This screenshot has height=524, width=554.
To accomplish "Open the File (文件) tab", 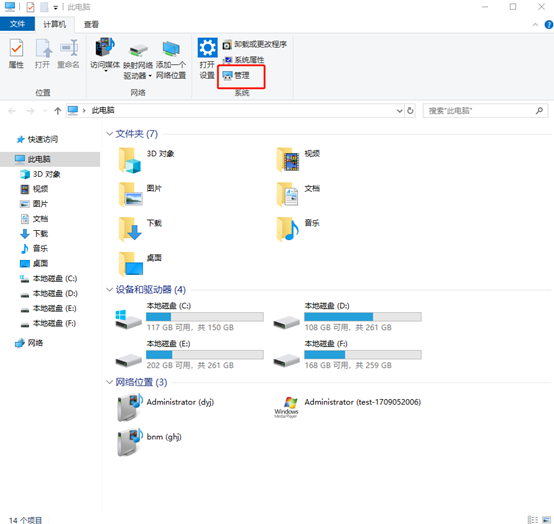I will pos(17,24).
